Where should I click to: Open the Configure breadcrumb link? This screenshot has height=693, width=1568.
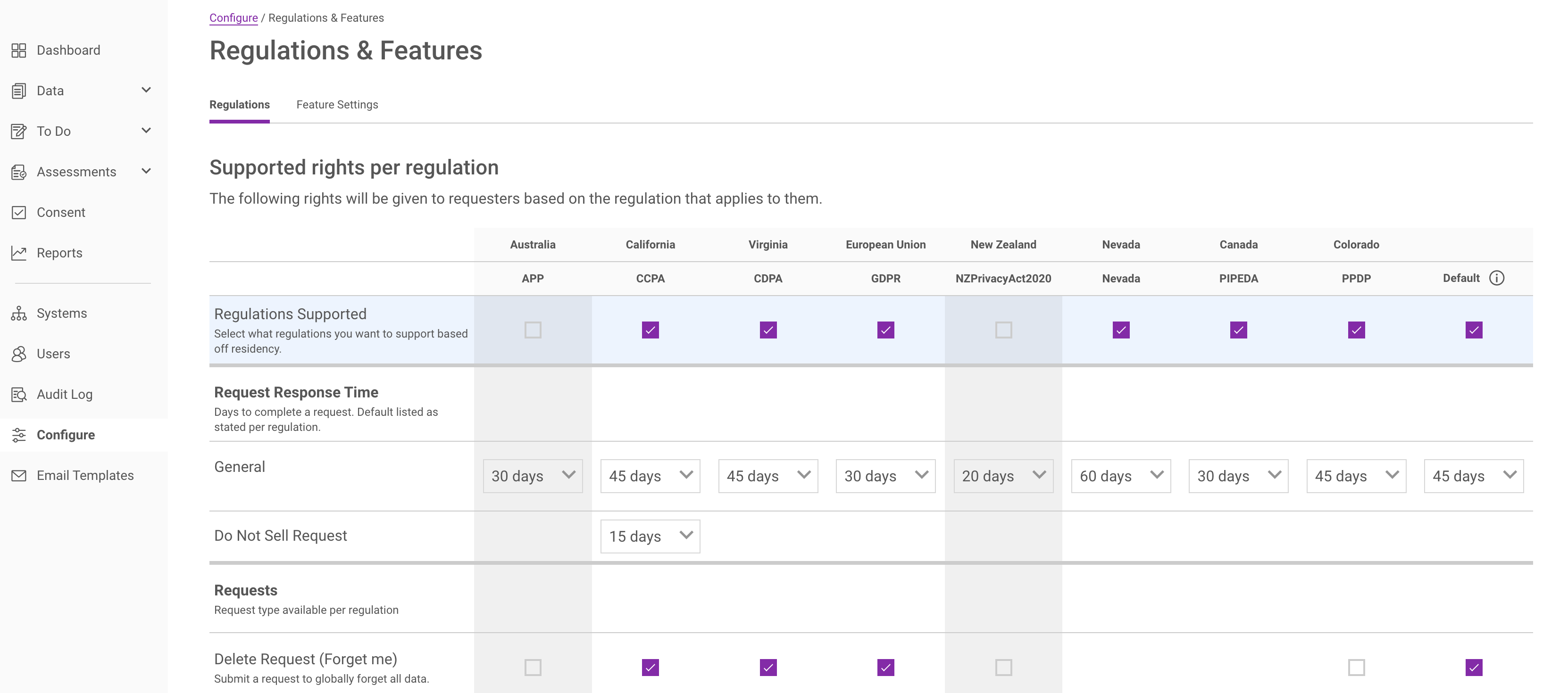point(233,17)
